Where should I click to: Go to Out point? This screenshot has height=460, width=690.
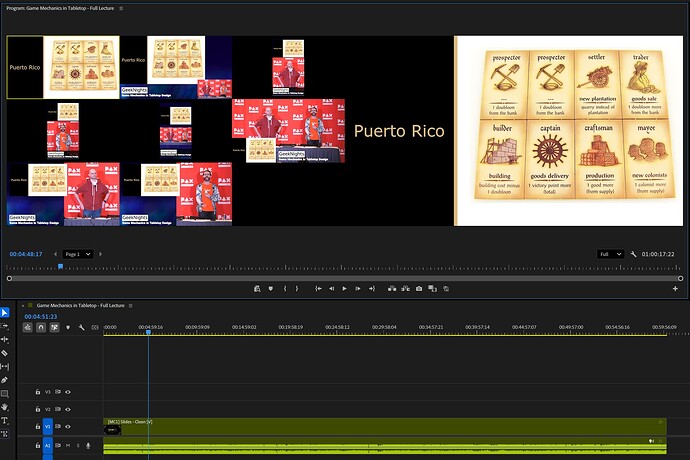(372, 289)
